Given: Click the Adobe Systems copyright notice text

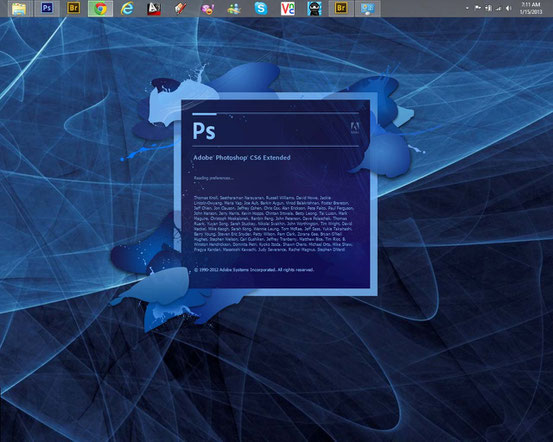Looking at the screenshot, I should [254, 270].
